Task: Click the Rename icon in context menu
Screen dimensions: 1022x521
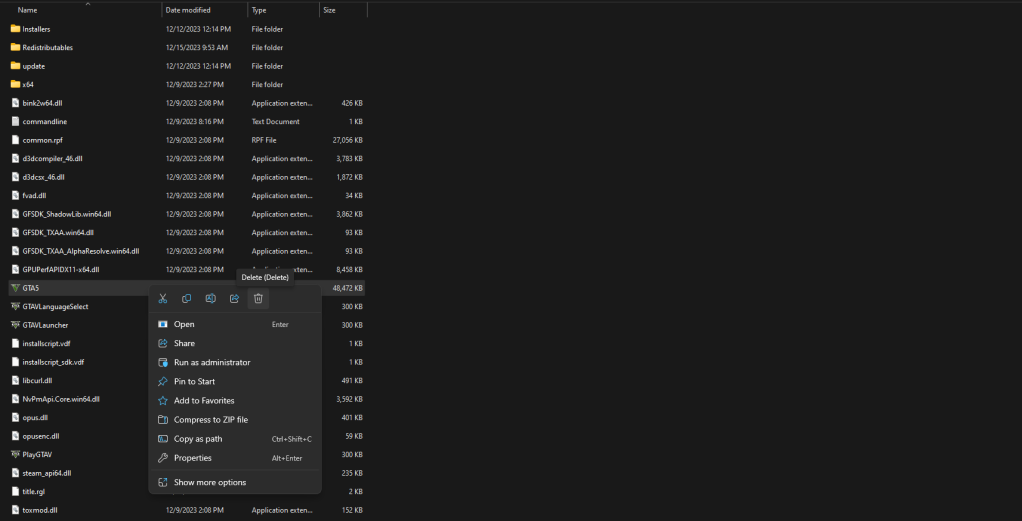Action: 210,298
